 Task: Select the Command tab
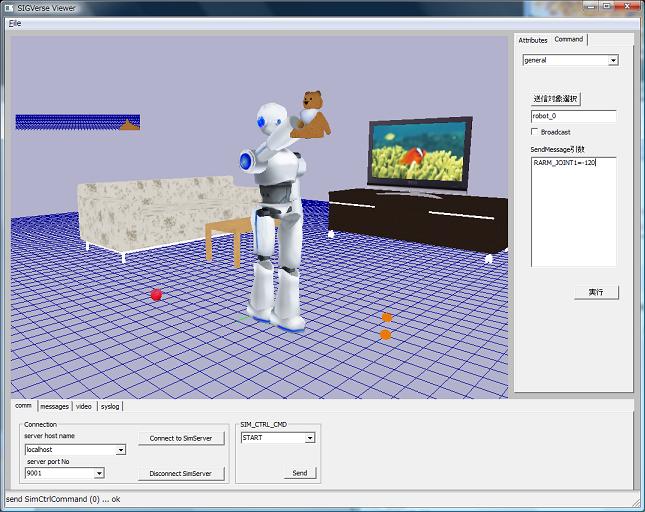[569, 40]
